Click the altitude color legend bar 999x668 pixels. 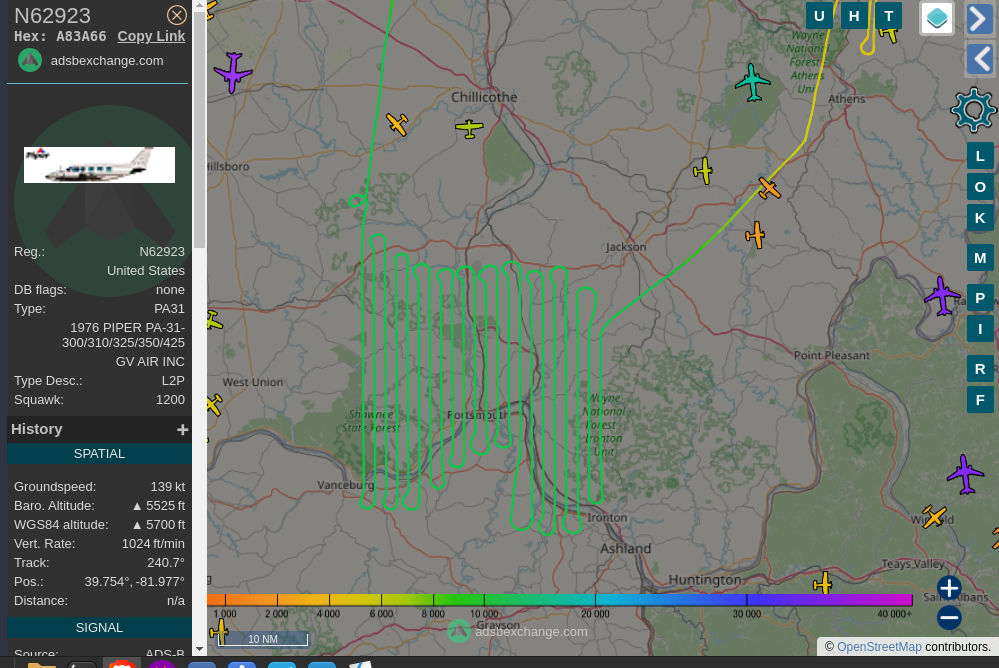(560, 600)
